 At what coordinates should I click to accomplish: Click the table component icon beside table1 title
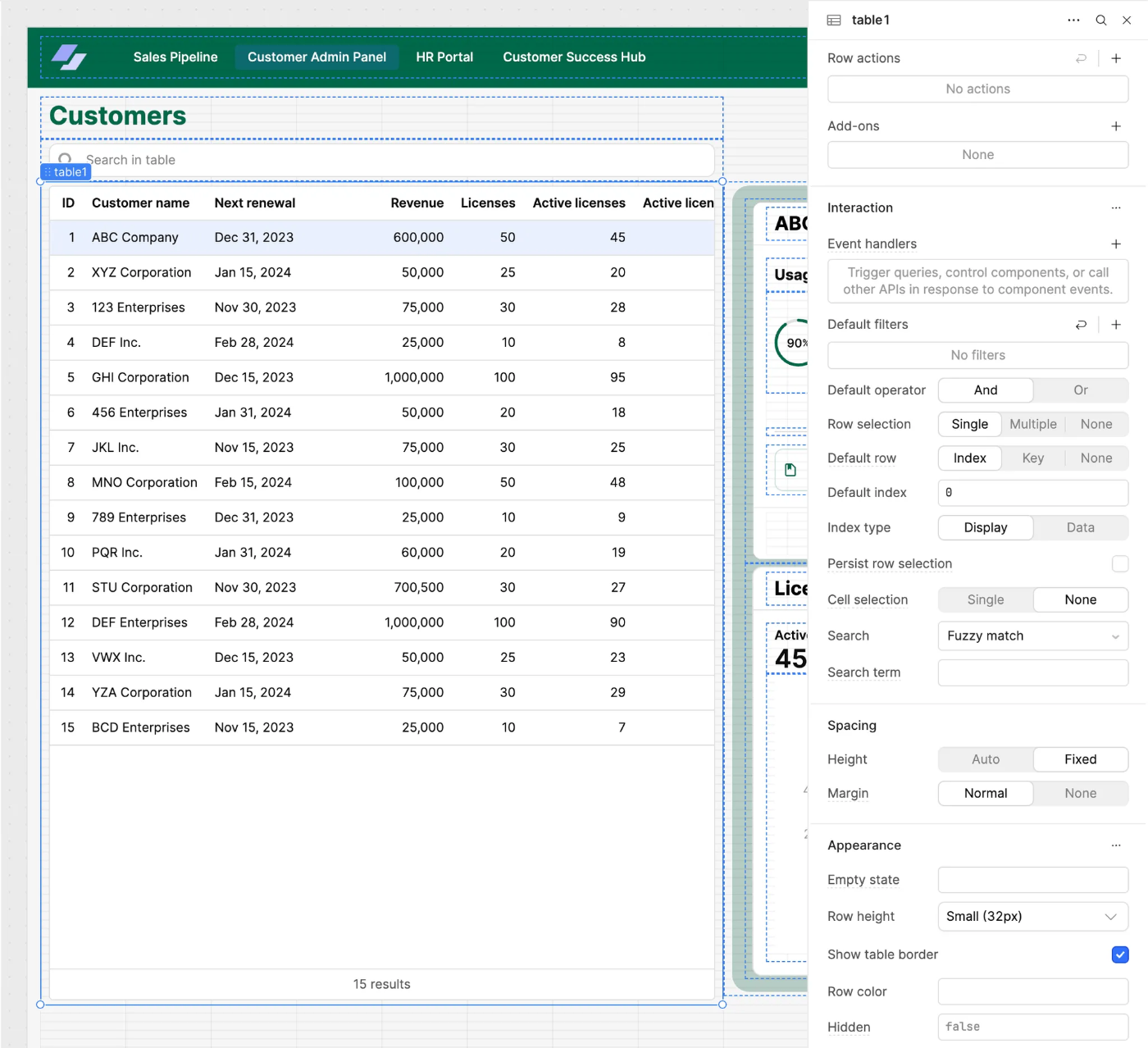click(834, 20)
